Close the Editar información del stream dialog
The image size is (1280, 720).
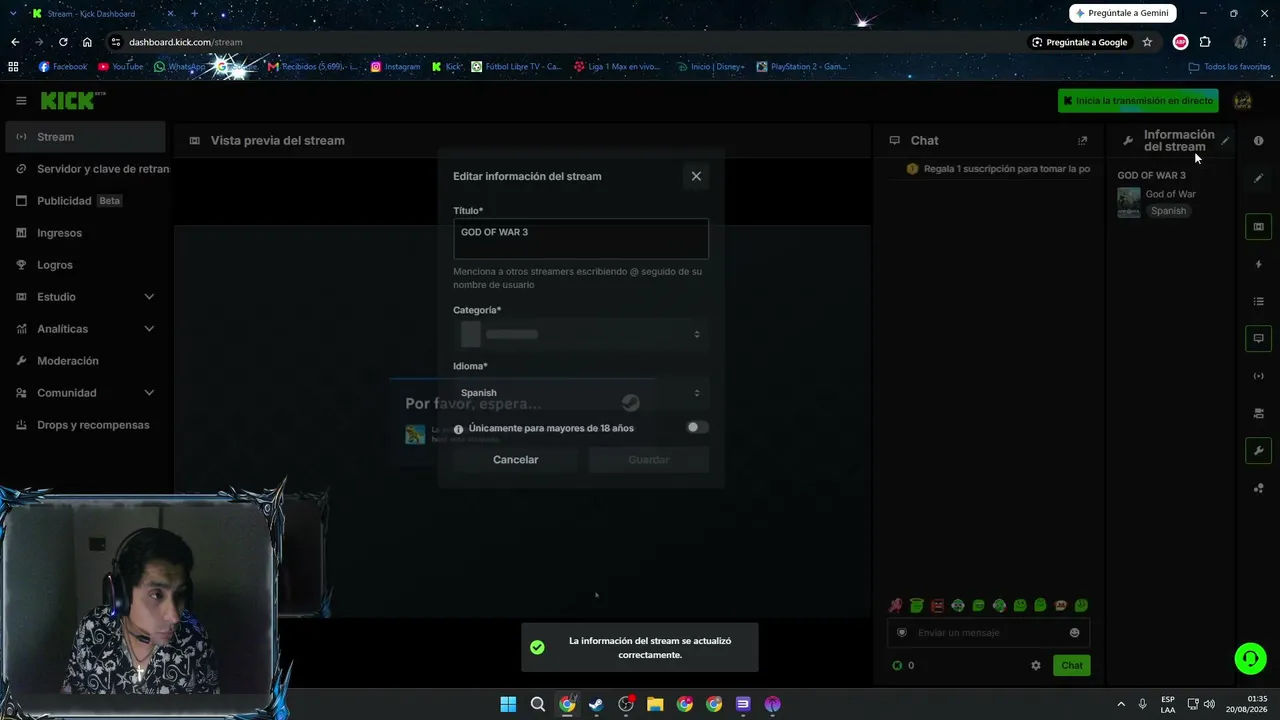[x=696, y=176]
